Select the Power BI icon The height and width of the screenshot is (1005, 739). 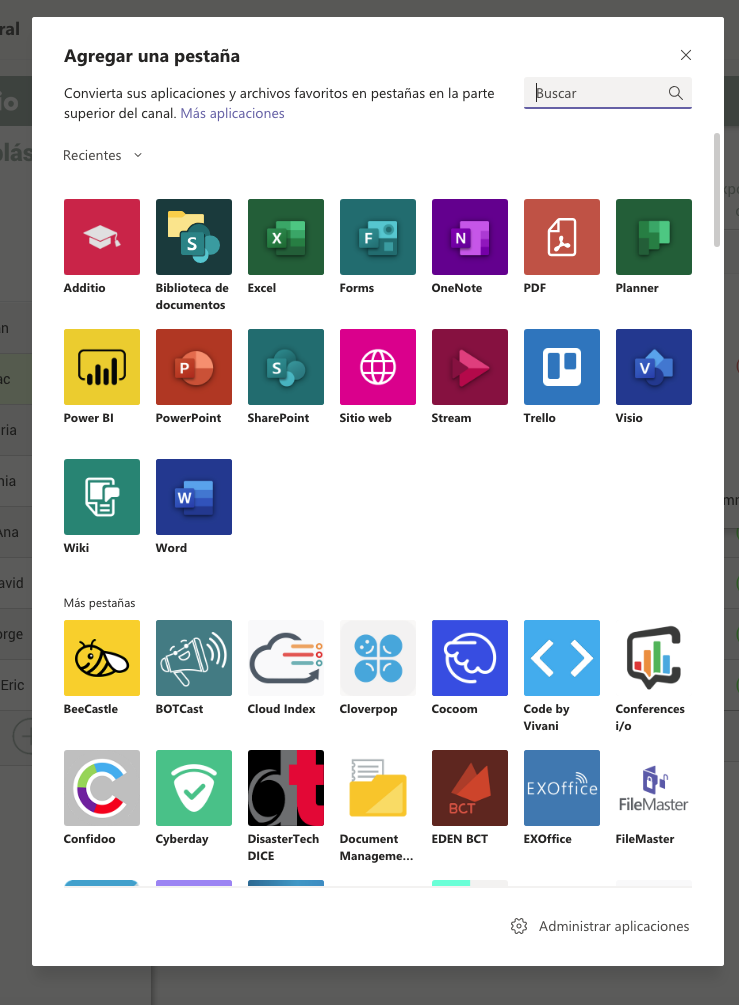click(x=102, y=367)
